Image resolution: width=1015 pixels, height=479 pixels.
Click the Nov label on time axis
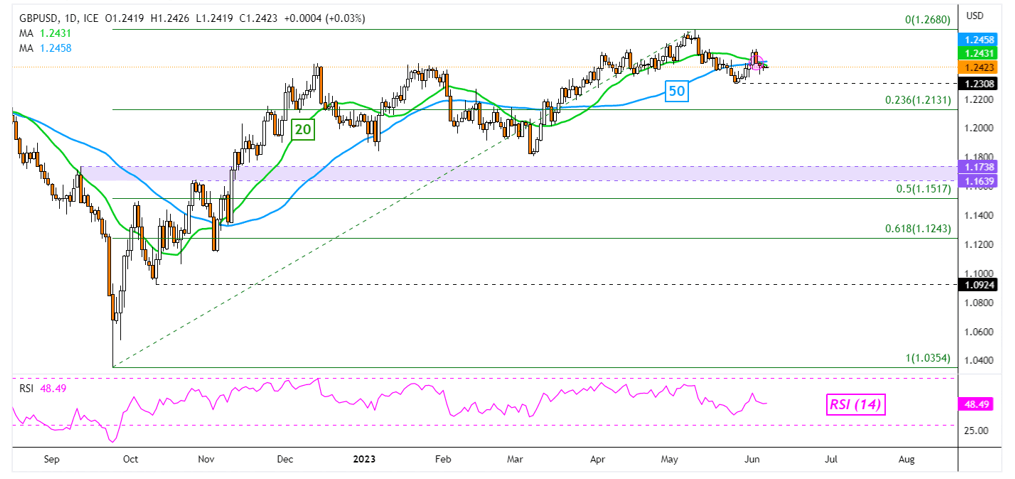coord(206,459)
